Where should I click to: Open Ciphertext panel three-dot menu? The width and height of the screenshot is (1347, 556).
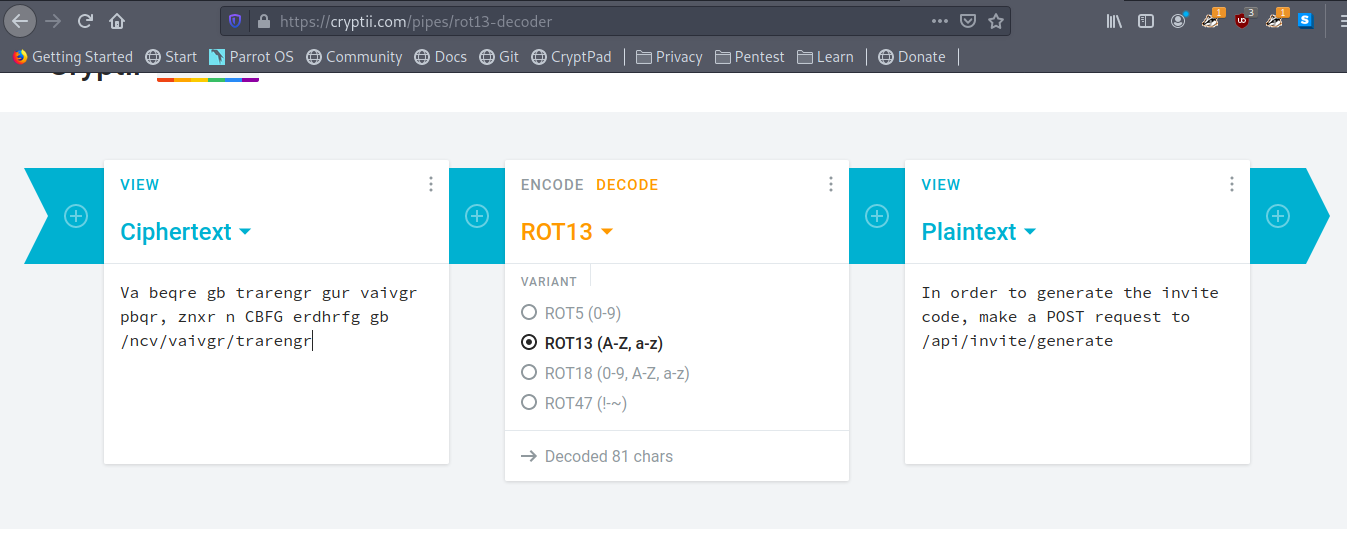(431, 184)
